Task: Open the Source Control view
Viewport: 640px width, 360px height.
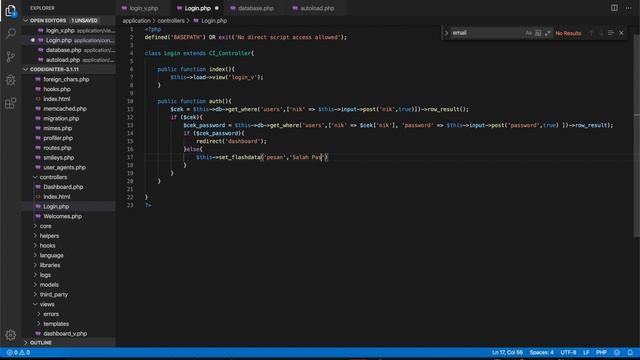Action: click(11, 56)
